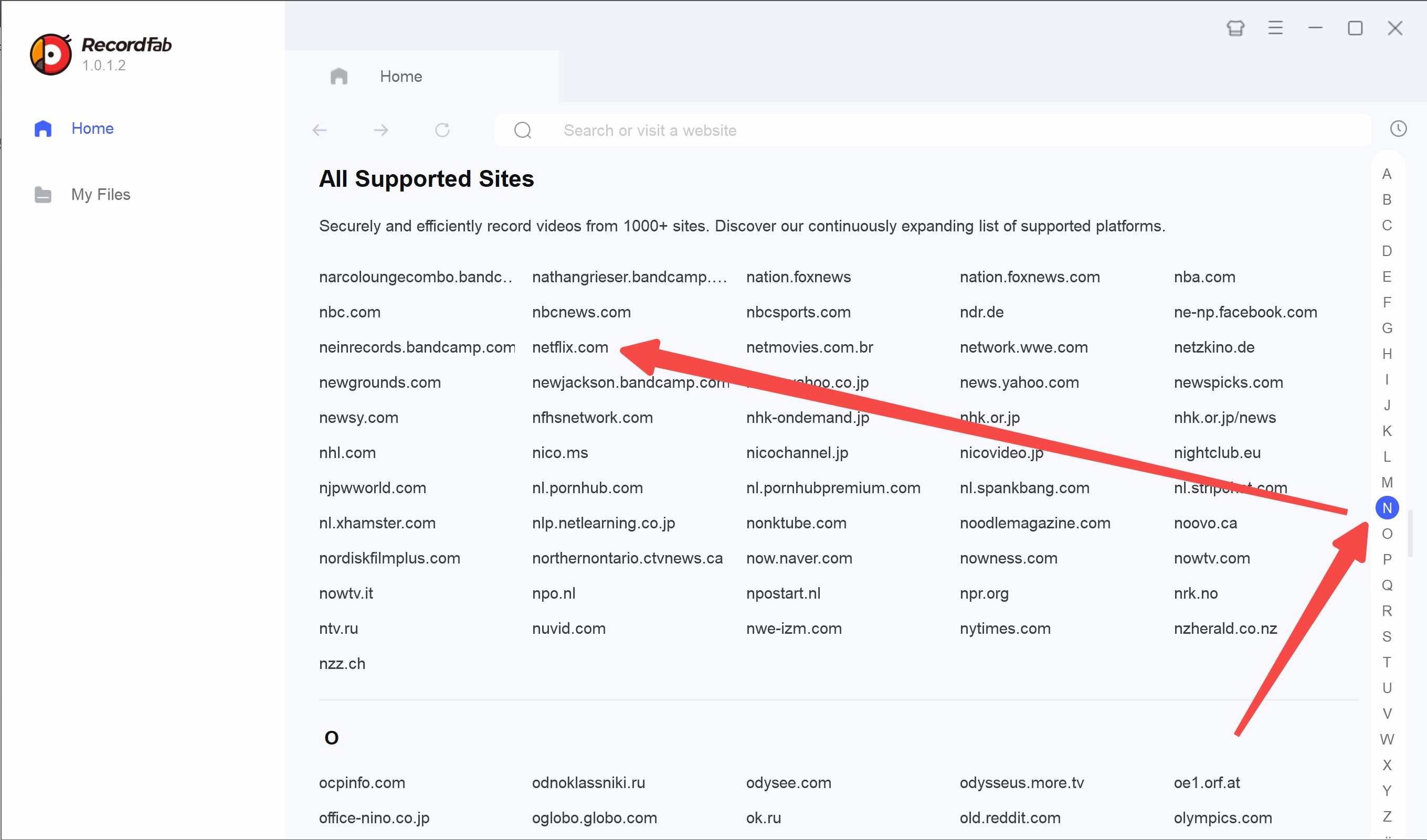Jump to letter Z in alphabet index

1387,816
